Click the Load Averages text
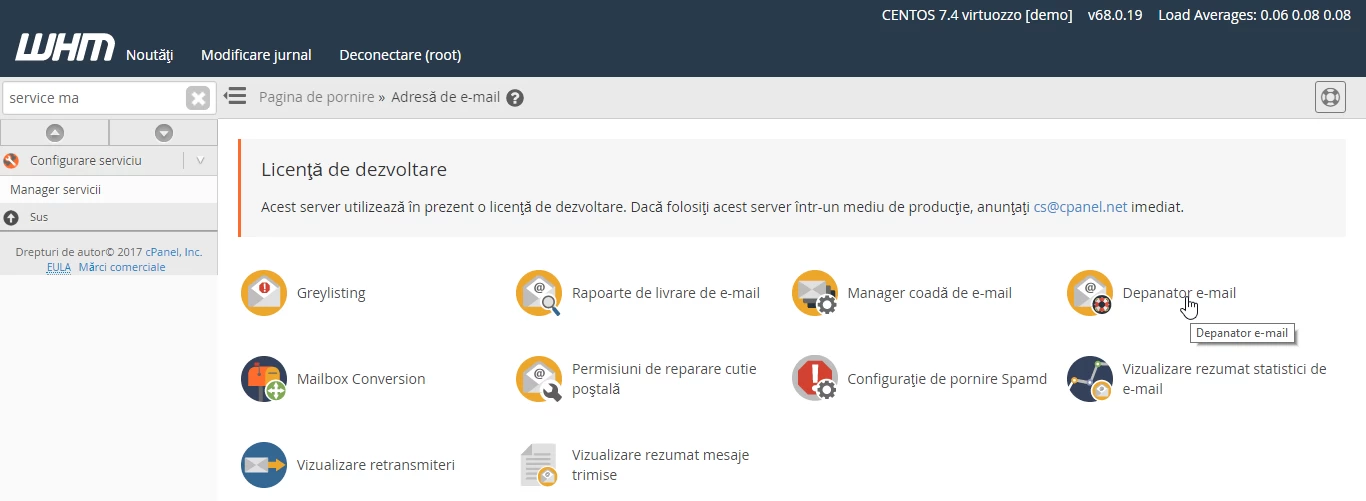The image size is (1366, 501). point(1254,15)
